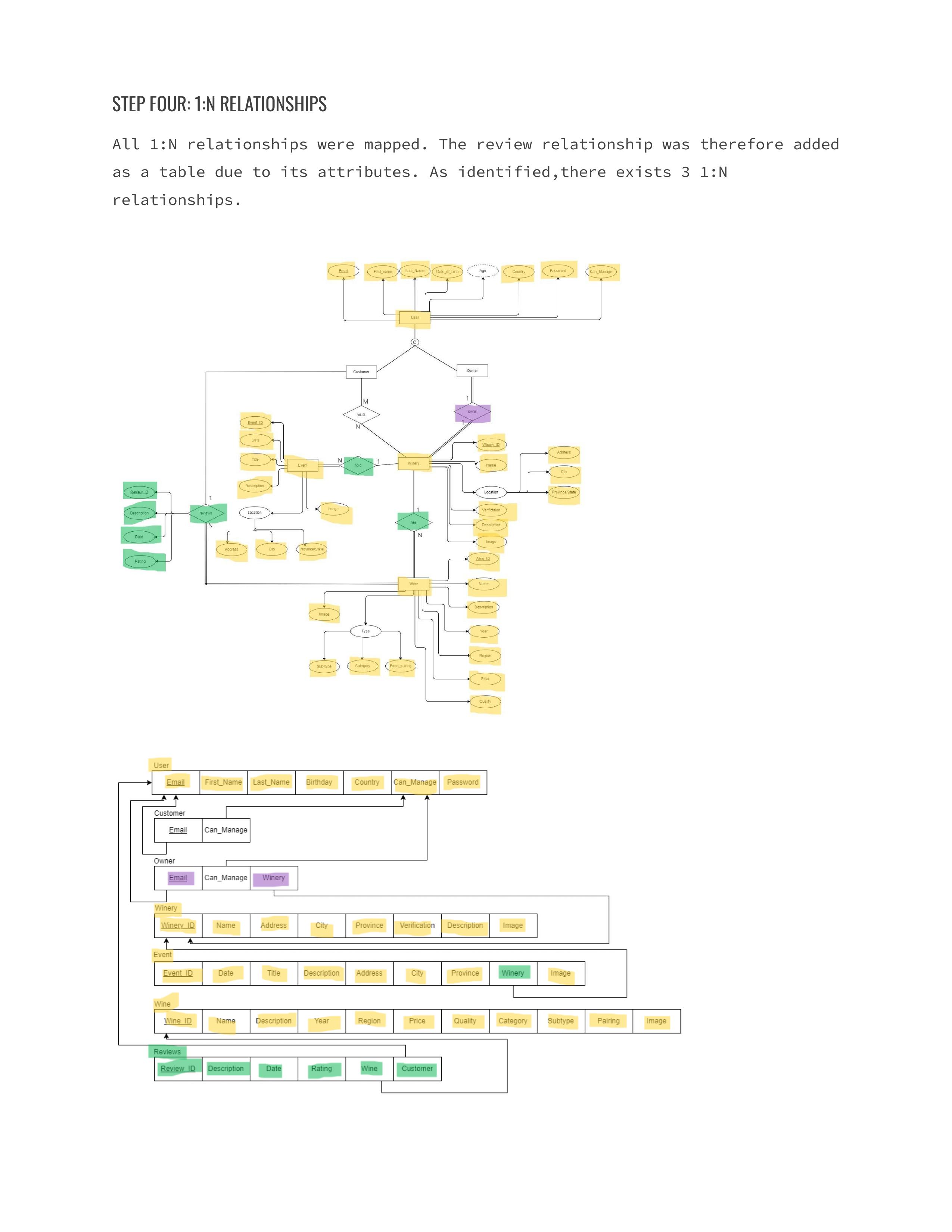952x1232 pixels.
Task: Click the white 'visits' relationship diamond
Action: click(361, 415)
